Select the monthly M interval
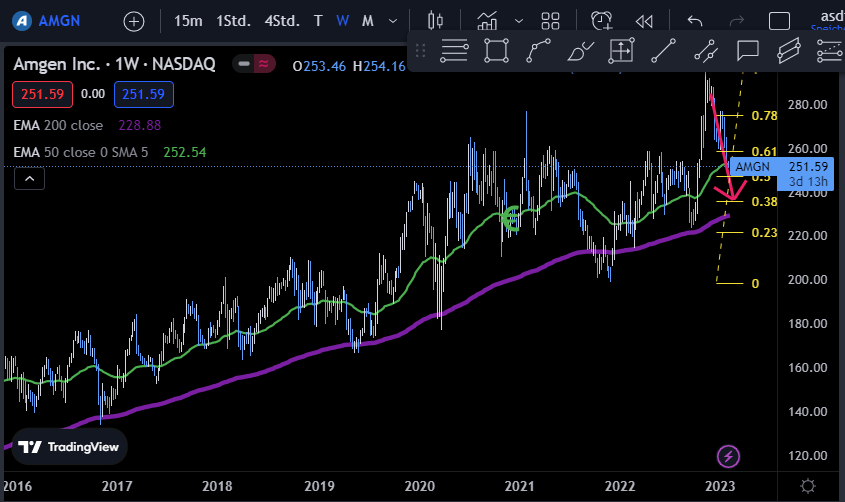Screen dimensions: 845x502 368,21
